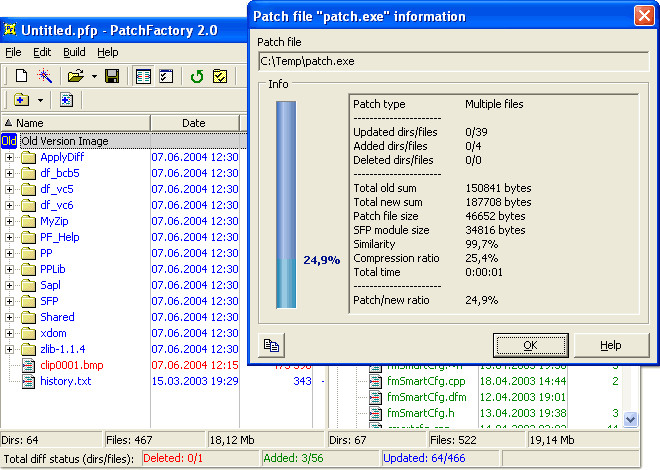The image size is (660, 470).
Task: Expand the df_vc5 folder
Action: (9, 189)
